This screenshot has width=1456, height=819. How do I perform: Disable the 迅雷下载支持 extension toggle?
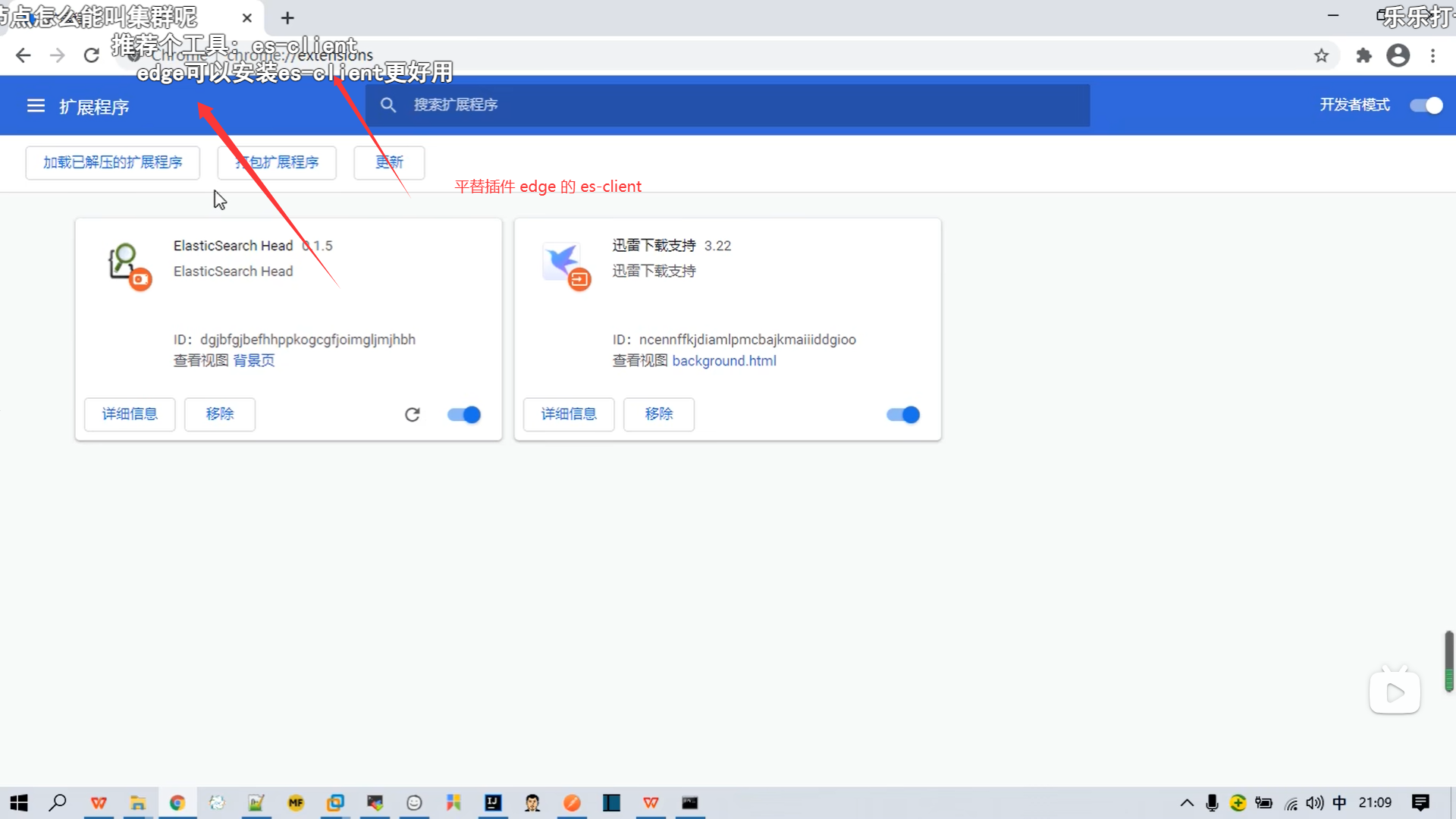coord(903,415)
